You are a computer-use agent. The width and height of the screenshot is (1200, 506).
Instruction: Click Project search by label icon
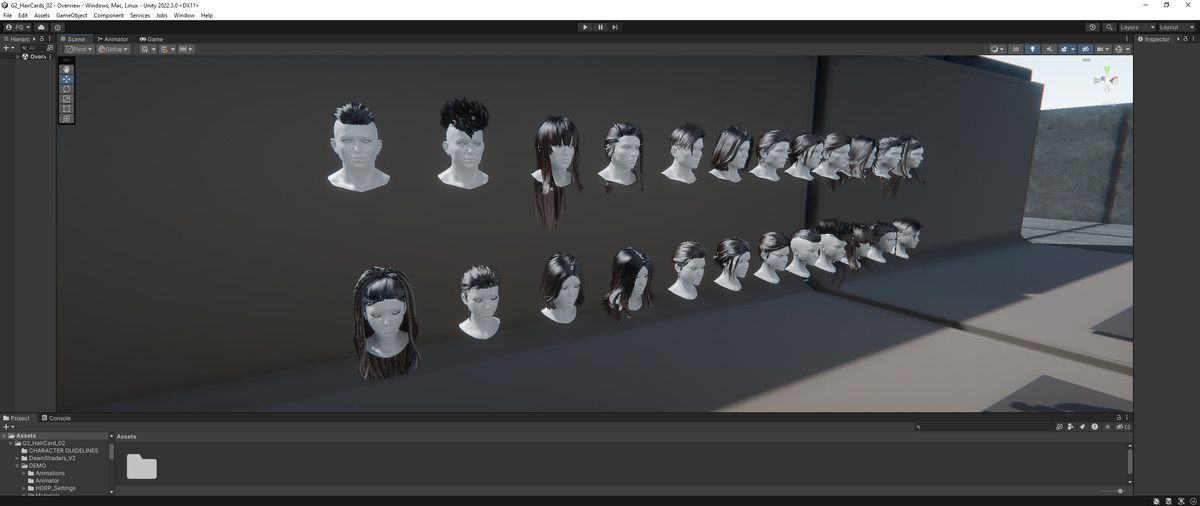click(1082, 427)
